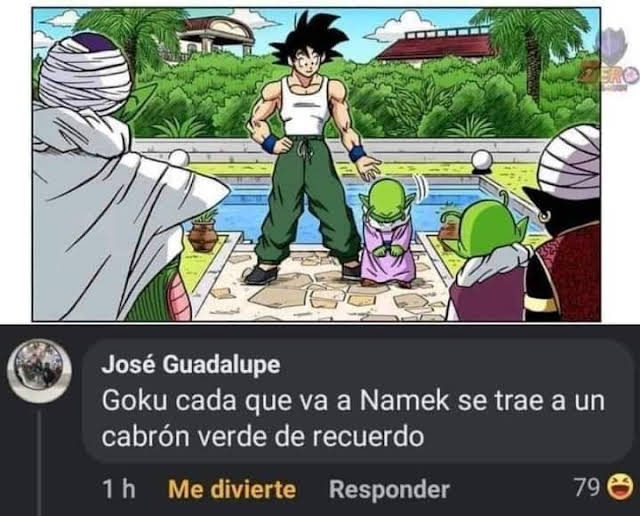This screenshot has width=640, height=516.
Task: Open the '1 h' comment timestamp
Action: click(x=119, y=489)
